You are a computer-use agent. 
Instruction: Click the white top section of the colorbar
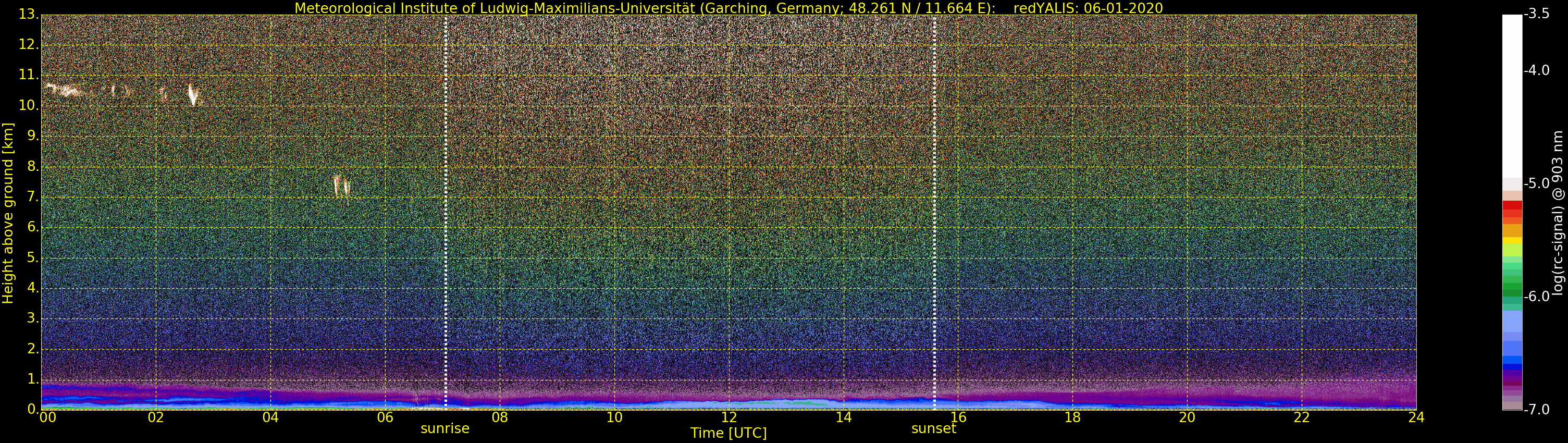coord(1512,96)
